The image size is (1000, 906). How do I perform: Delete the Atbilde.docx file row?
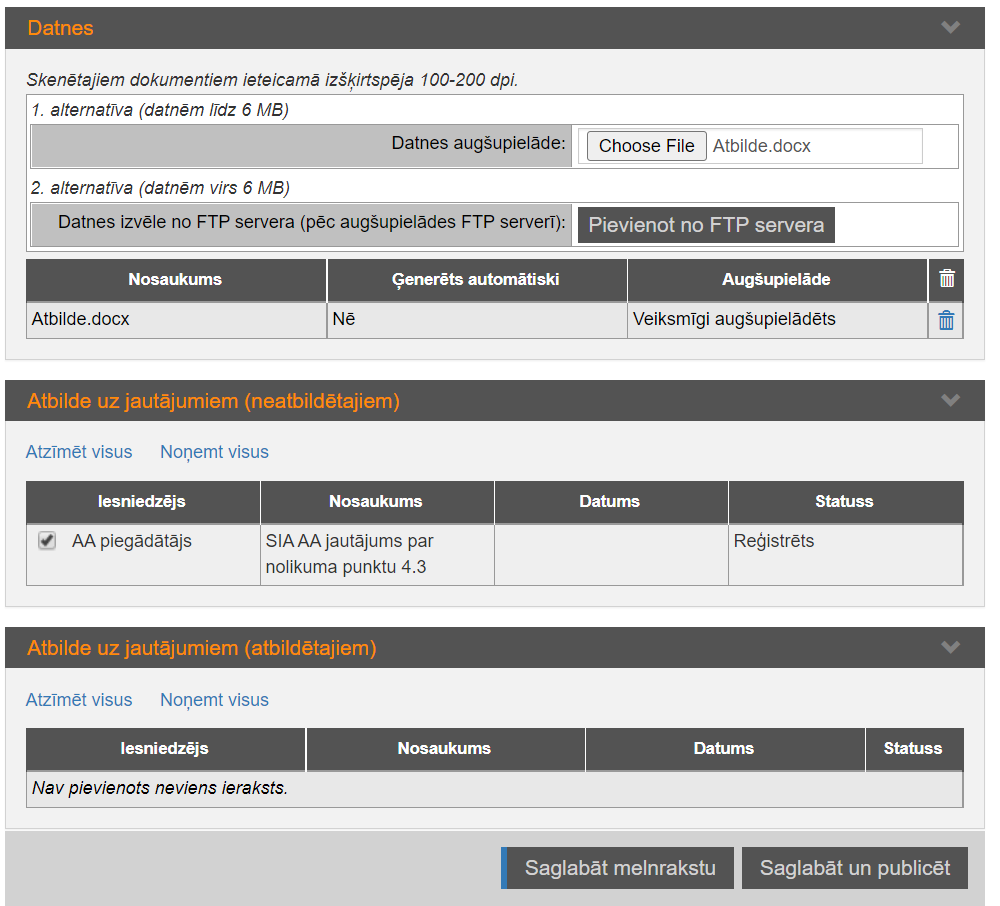[946, 321]
